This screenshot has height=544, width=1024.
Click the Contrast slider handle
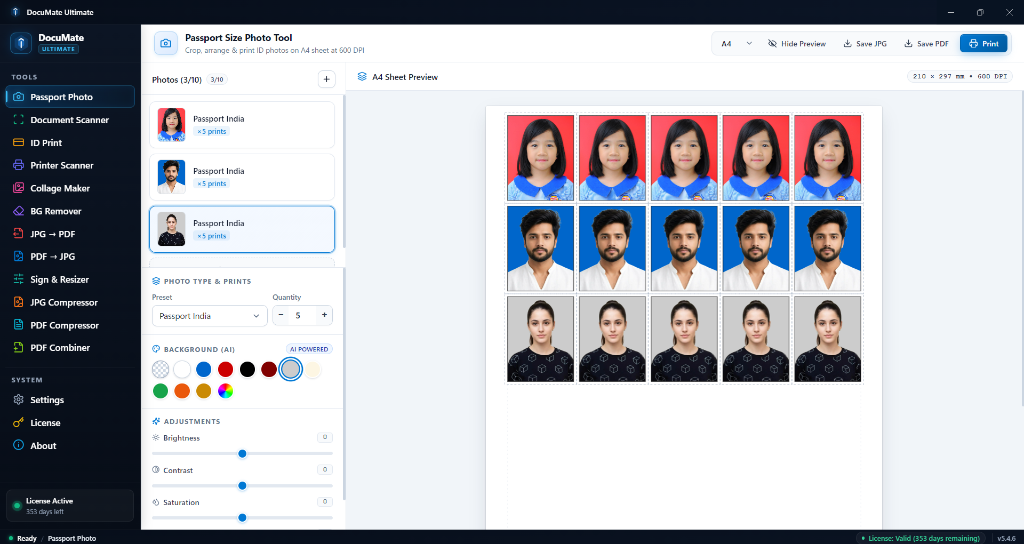point(242,486)
